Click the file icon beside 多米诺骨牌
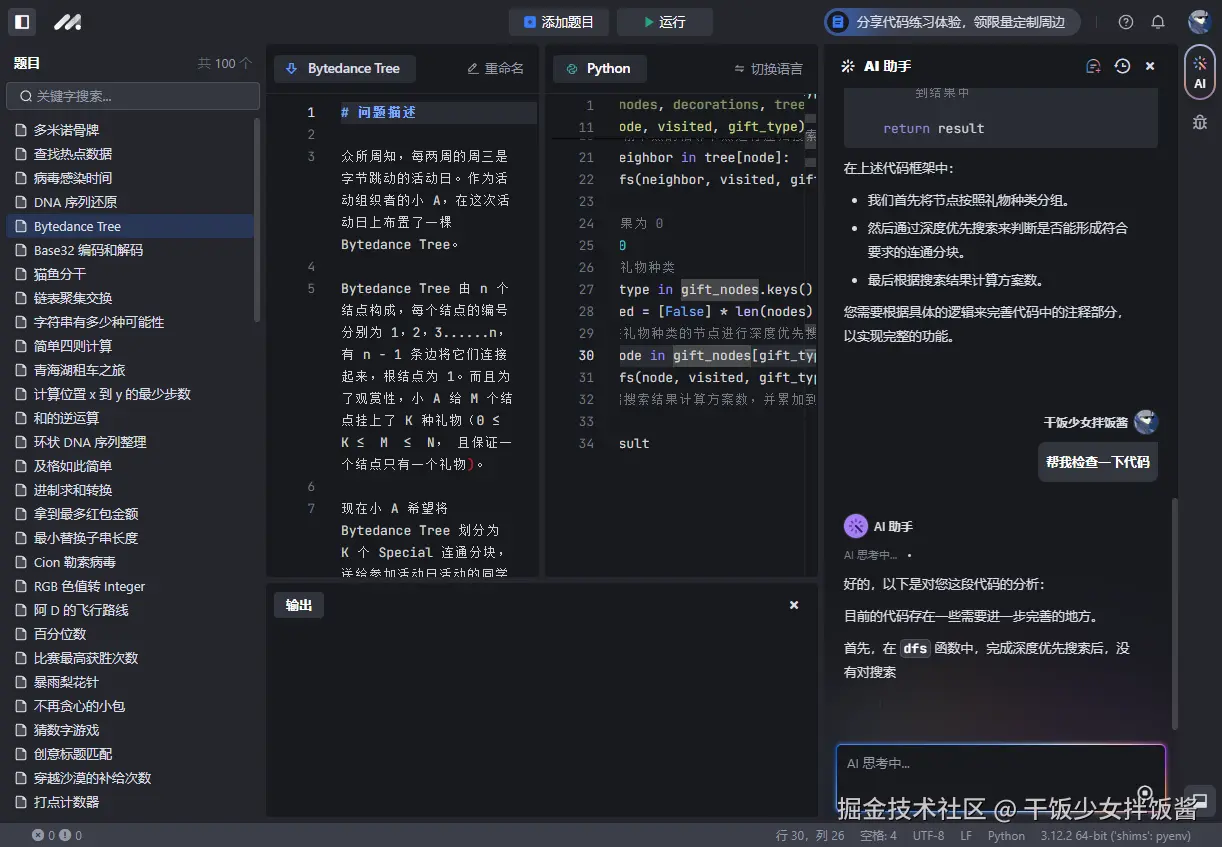Viewport: 1222px width, 847px height. pyautogui.click(x=20, y=130)
